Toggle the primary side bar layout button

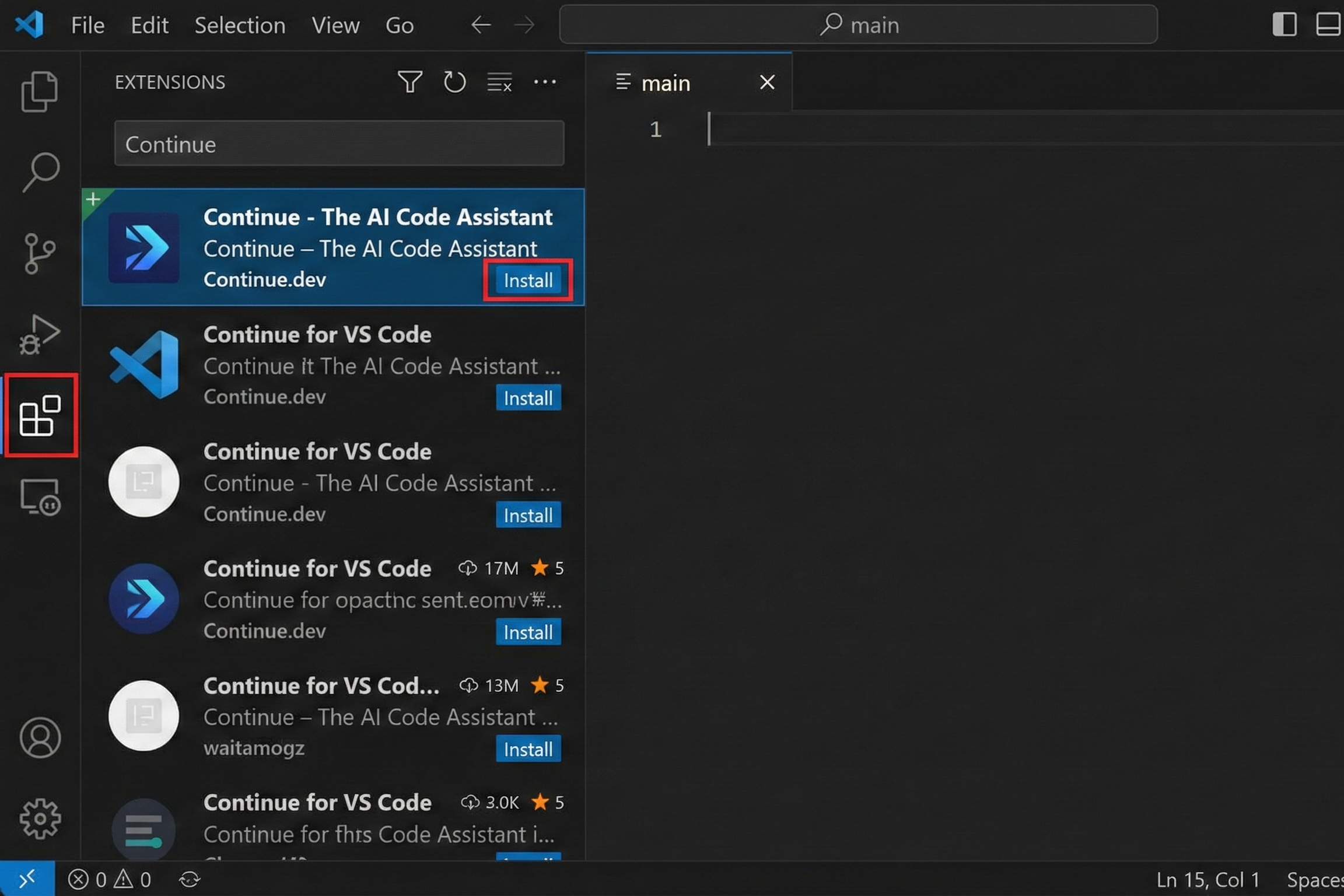click(1284, 24)
